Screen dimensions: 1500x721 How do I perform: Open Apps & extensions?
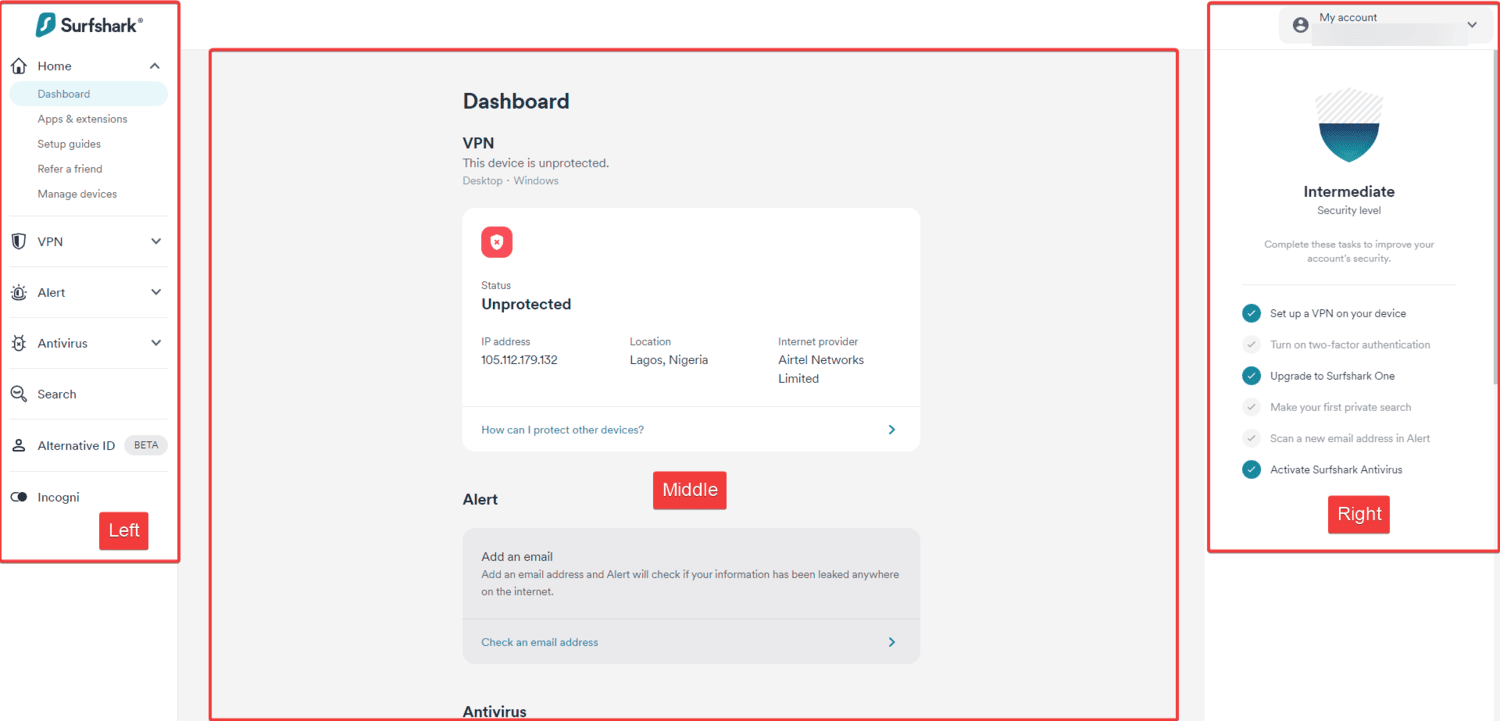point(82,119)
